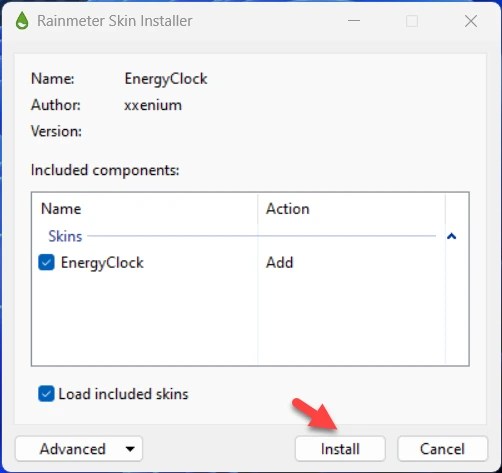Open the Advanced dropdown arrow
This screenshot has height=473, width=502.
pos(130,449)
